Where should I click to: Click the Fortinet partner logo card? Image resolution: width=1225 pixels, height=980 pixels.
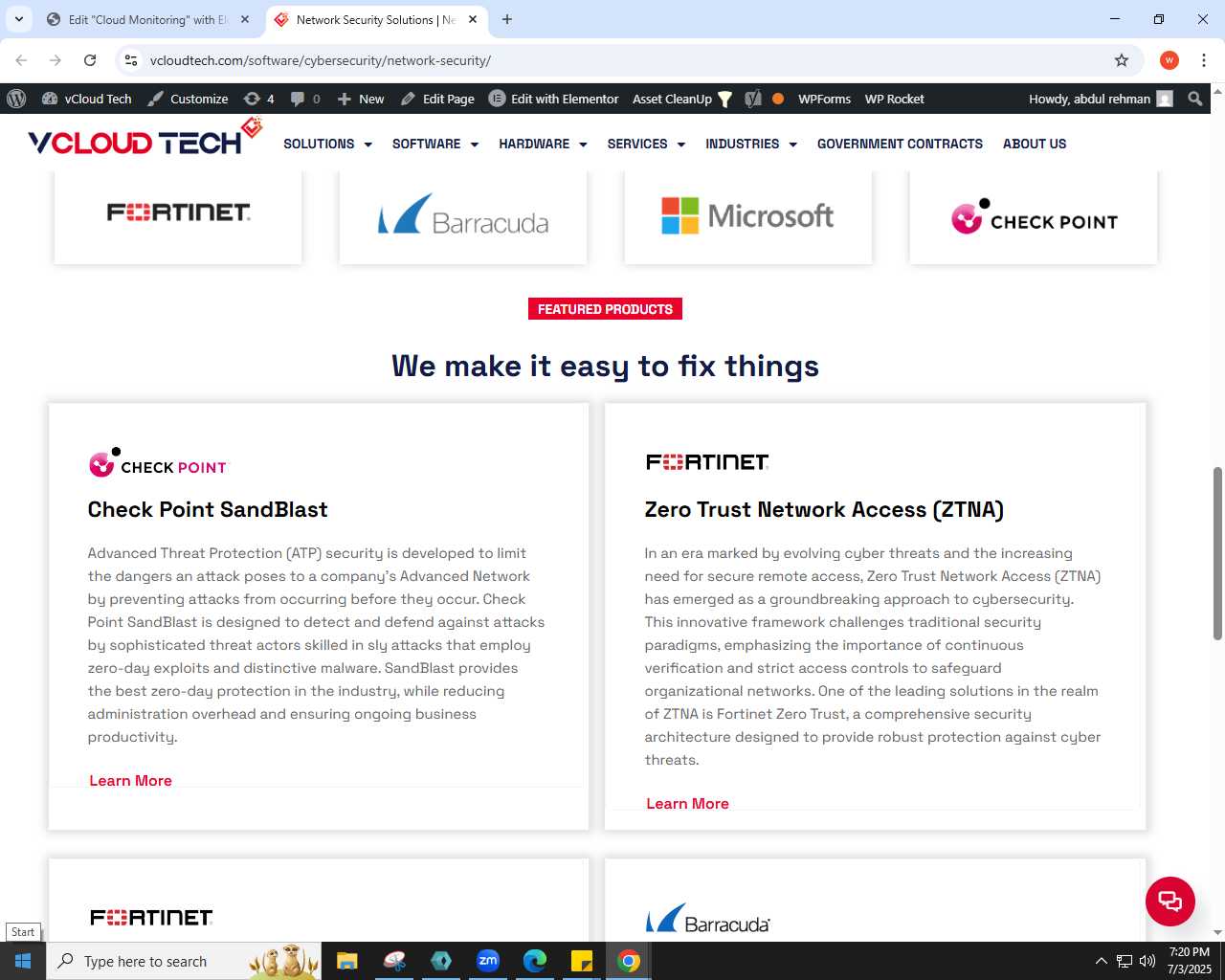coord(178,216)
